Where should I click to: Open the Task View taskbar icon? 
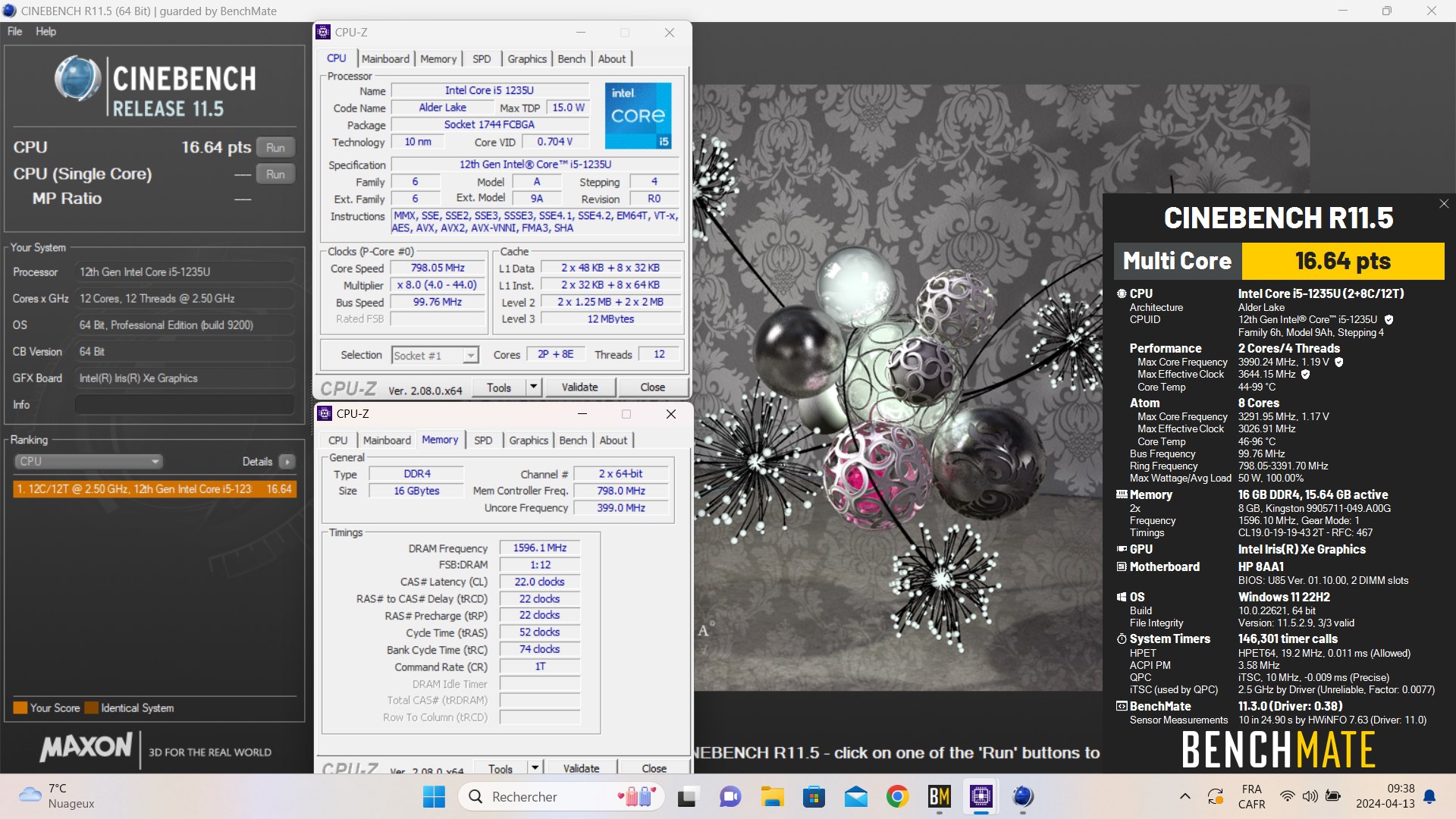(x=688, y=796)
